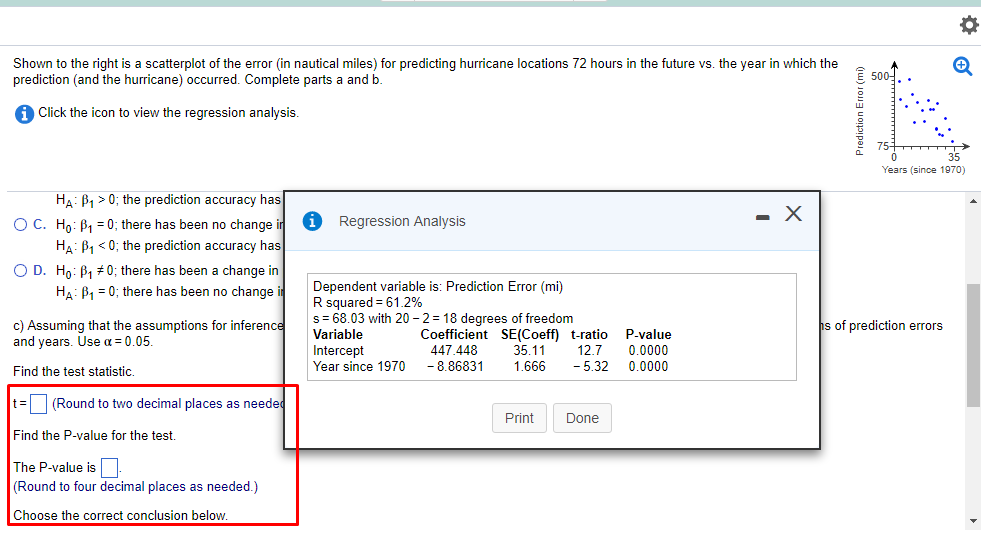Click the vertical scrollbar thumb
The width and height of the screenshot is (981, 543).
[973, 345]
